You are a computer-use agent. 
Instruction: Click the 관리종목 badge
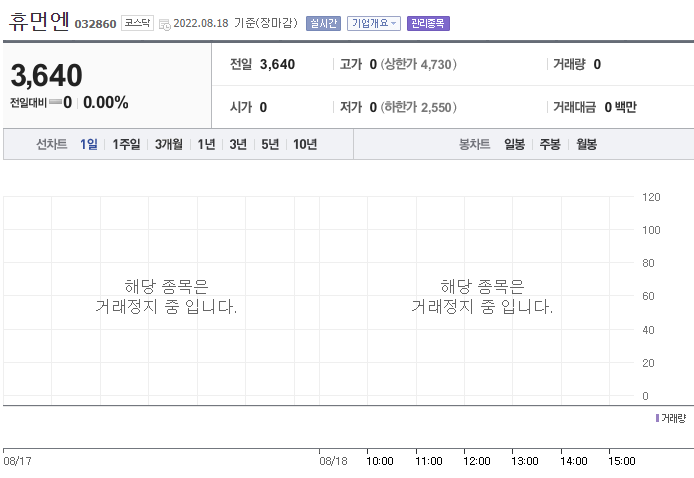coord(428,23)
